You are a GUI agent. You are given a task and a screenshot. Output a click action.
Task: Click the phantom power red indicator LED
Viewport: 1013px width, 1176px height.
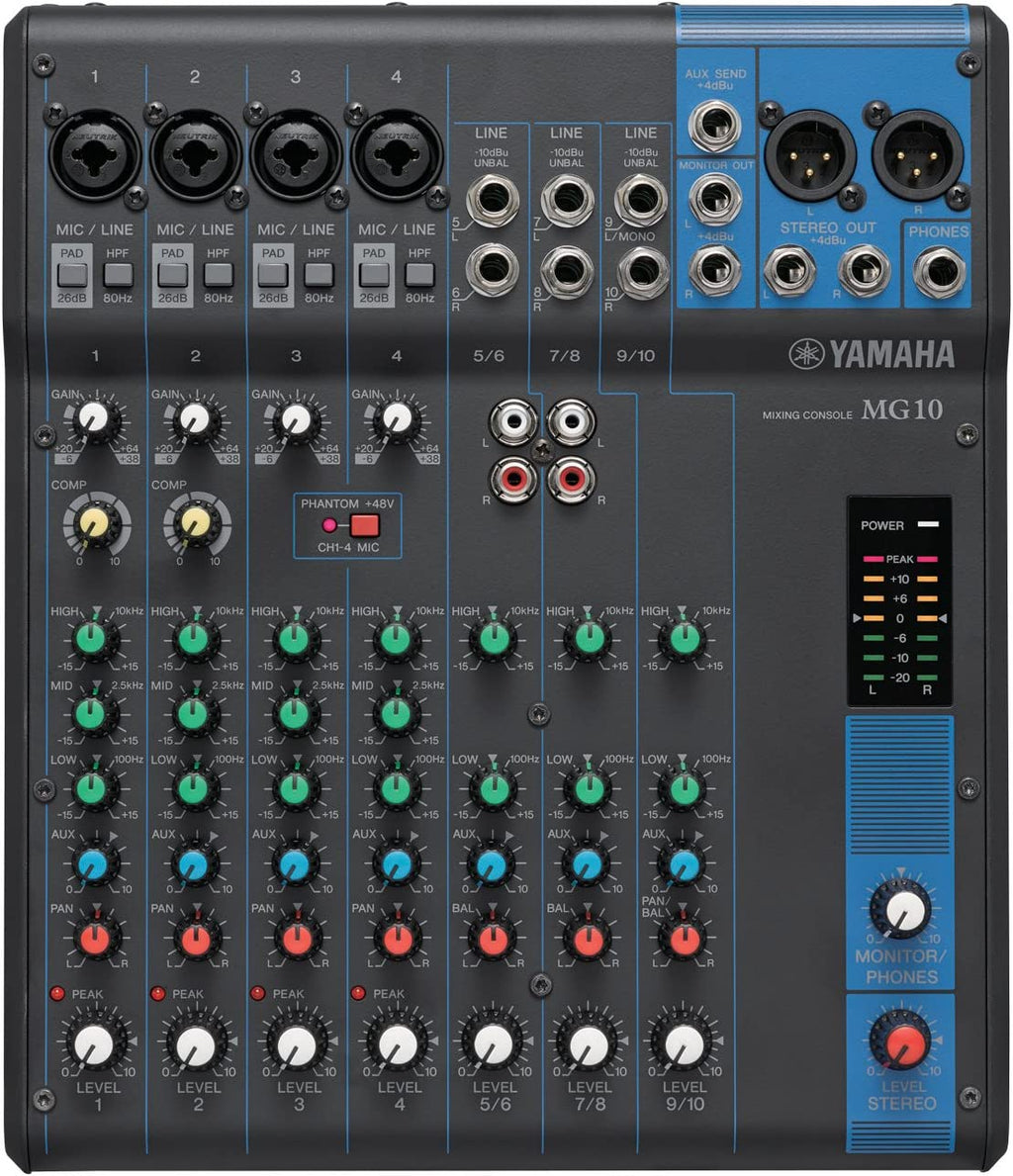click(x=329, y=525)
